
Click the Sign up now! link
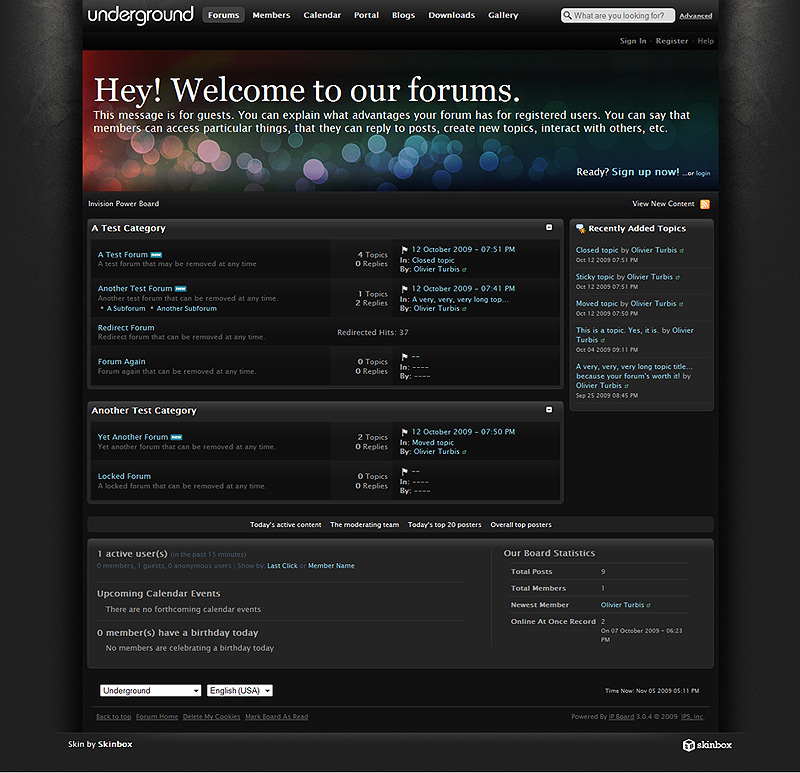point(645,172)
